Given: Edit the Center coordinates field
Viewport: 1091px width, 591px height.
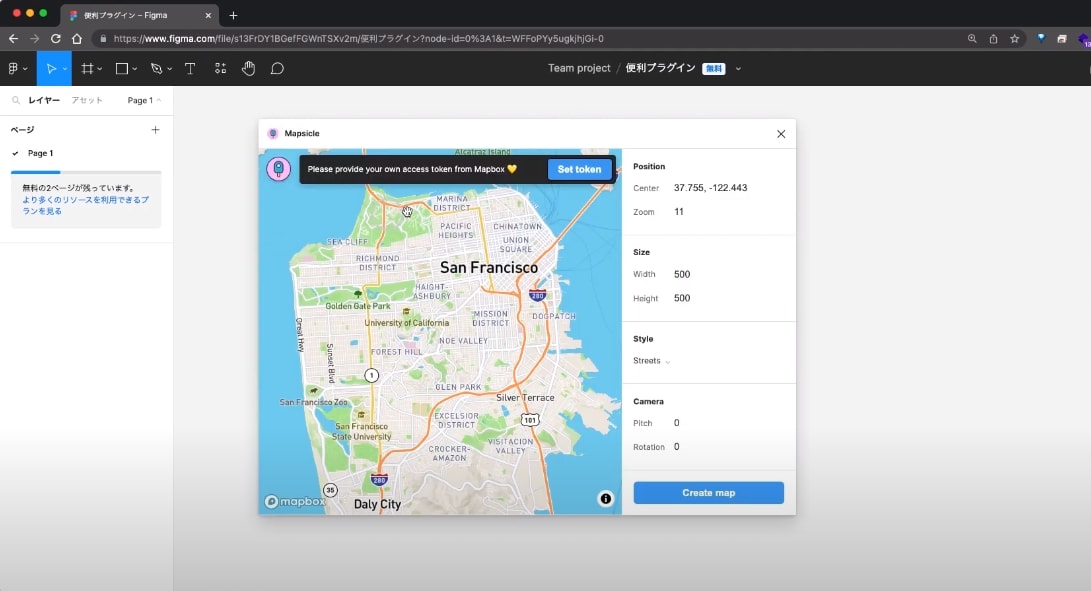Looking at the screenshot, I should coord(710,188).
